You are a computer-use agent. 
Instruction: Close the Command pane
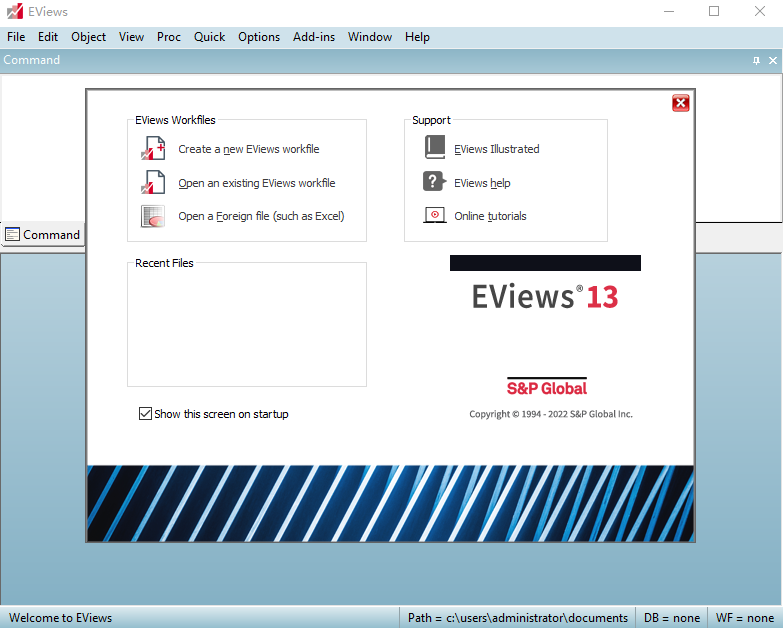coord(773,60)
